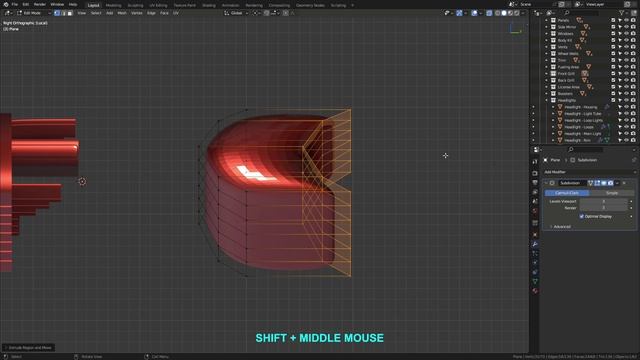
Task: Open the Face menu in viewport header
Action: click(164, 13)
